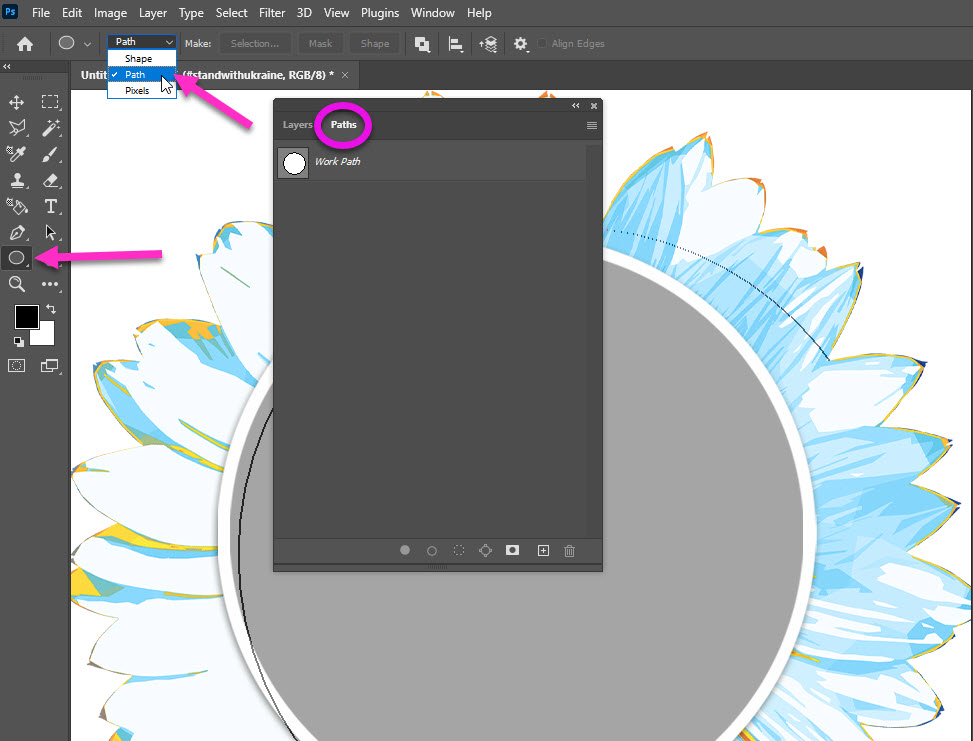Screen dimensions: 973x741
Task: Switch to the Paths tab
Action: (344, 125)
